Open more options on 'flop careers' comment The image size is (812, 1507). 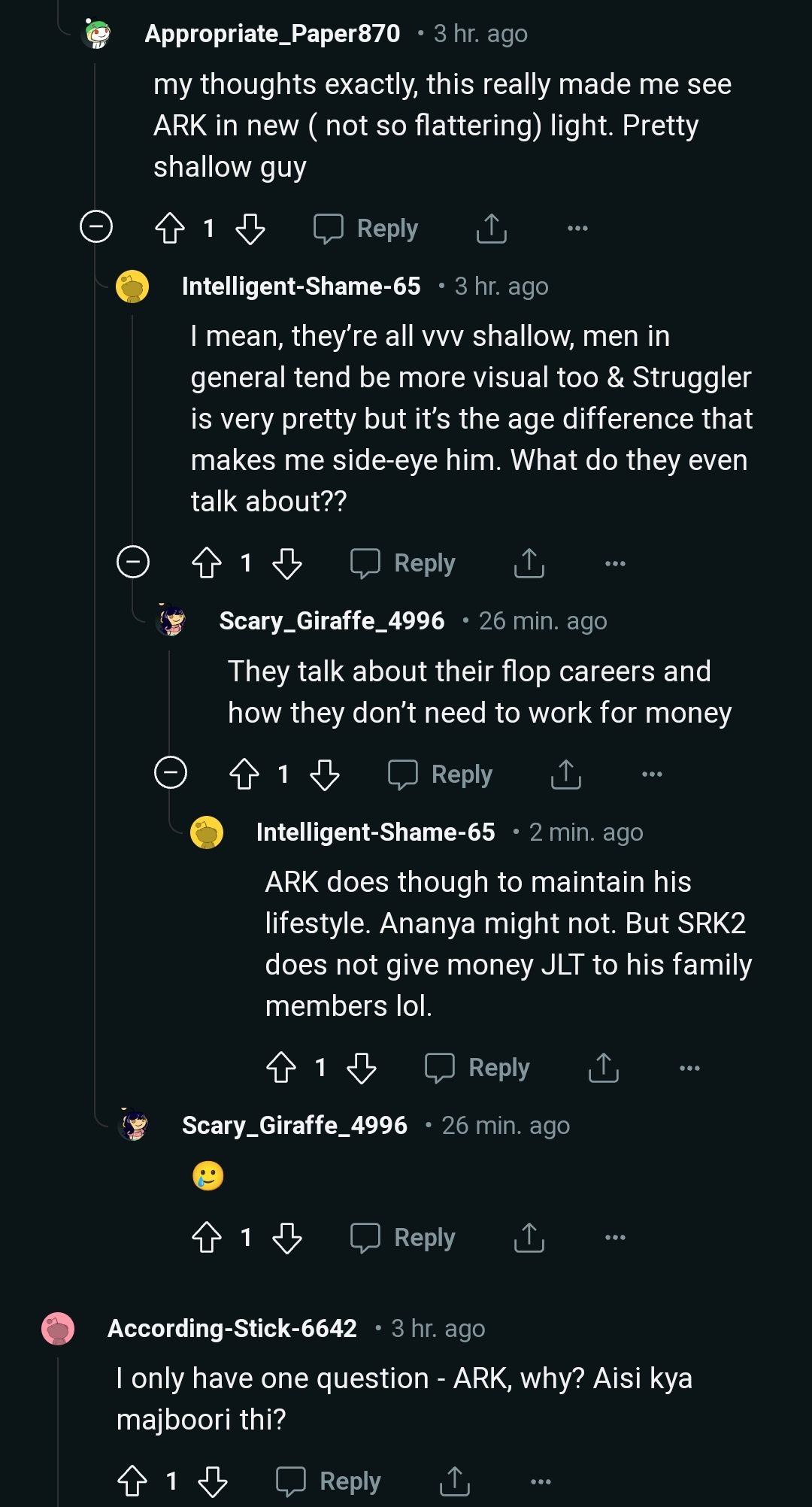point(652,774)
